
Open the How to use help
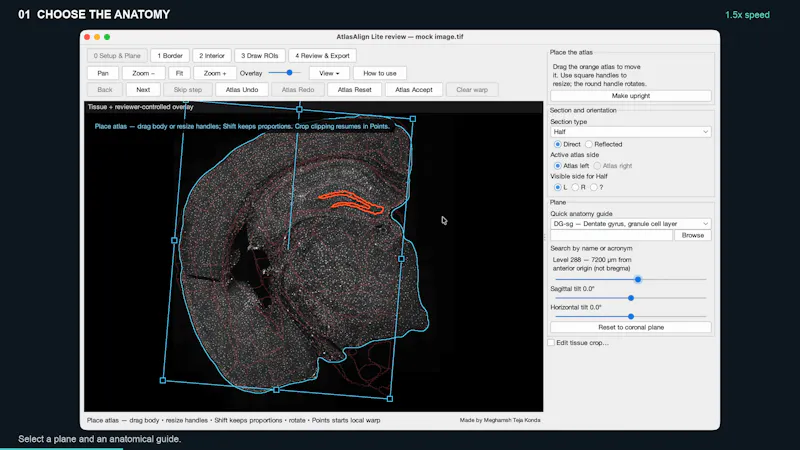tap(380, 73)
